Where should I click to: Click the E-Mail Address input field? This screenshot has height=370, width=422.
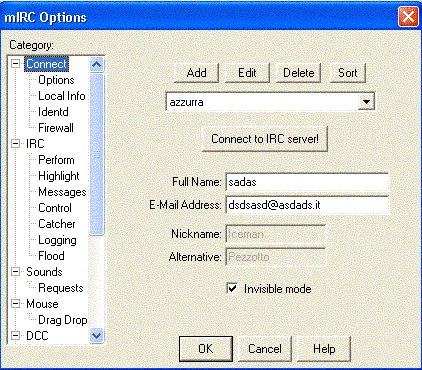[307, 205]
